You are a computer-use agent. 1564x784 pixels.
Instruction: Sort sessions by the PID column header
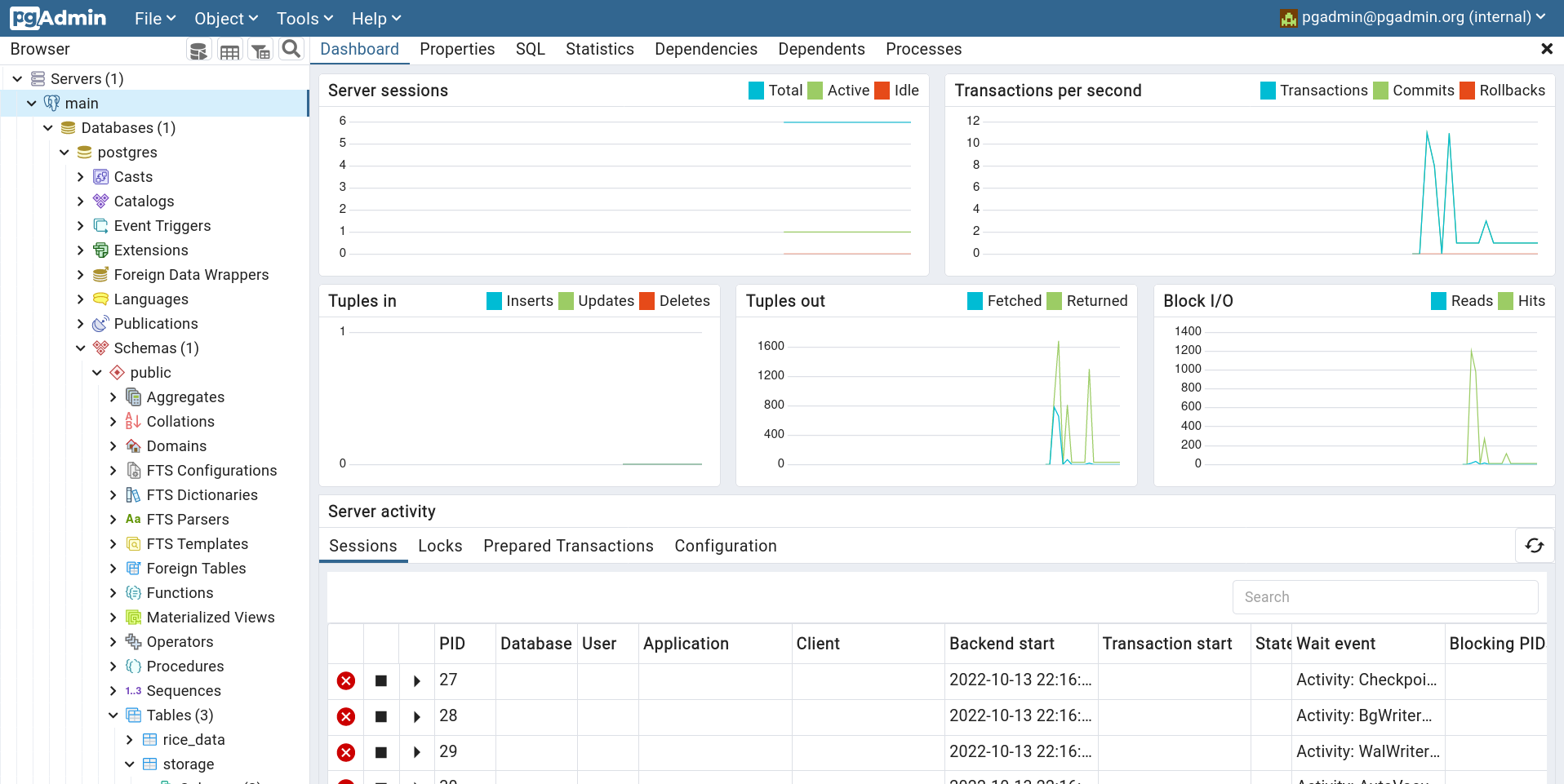(452, 644)
